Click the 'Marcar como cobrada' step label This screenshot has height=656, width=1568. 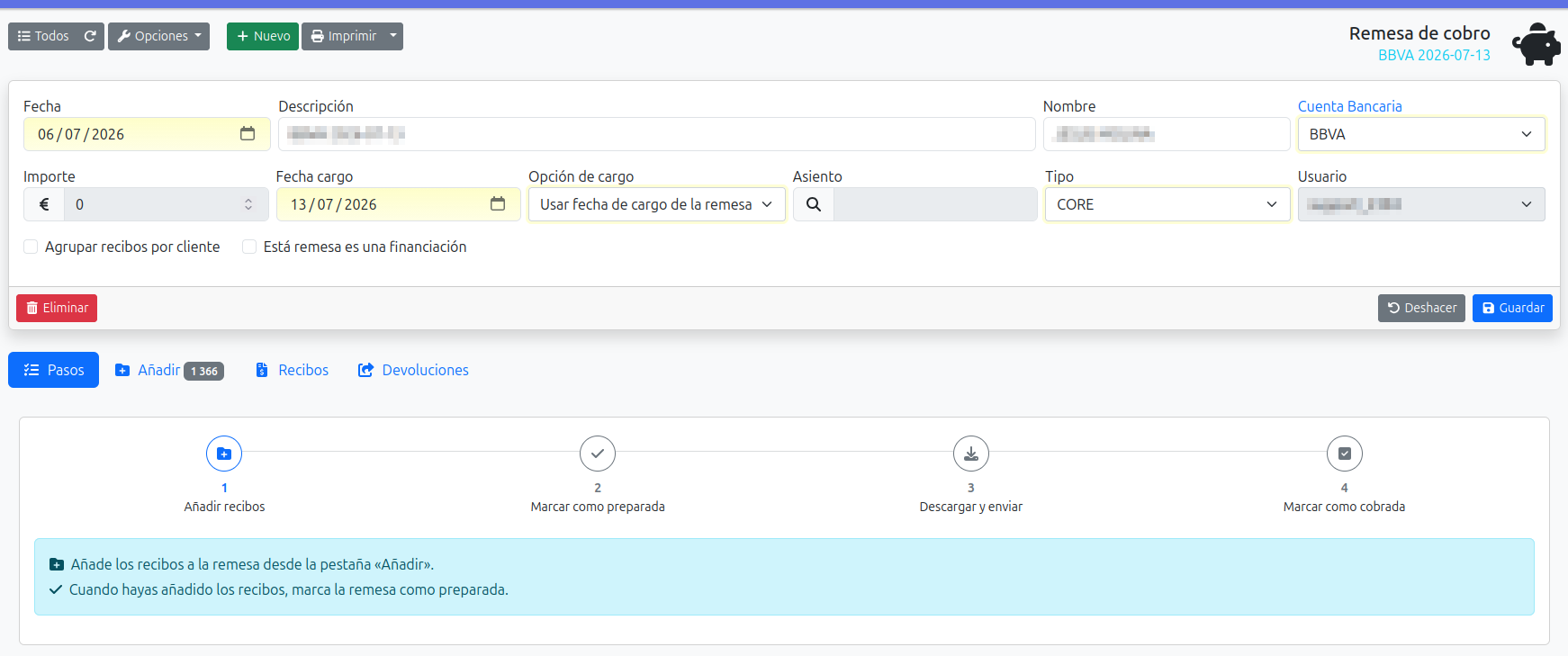(1344, 507)
